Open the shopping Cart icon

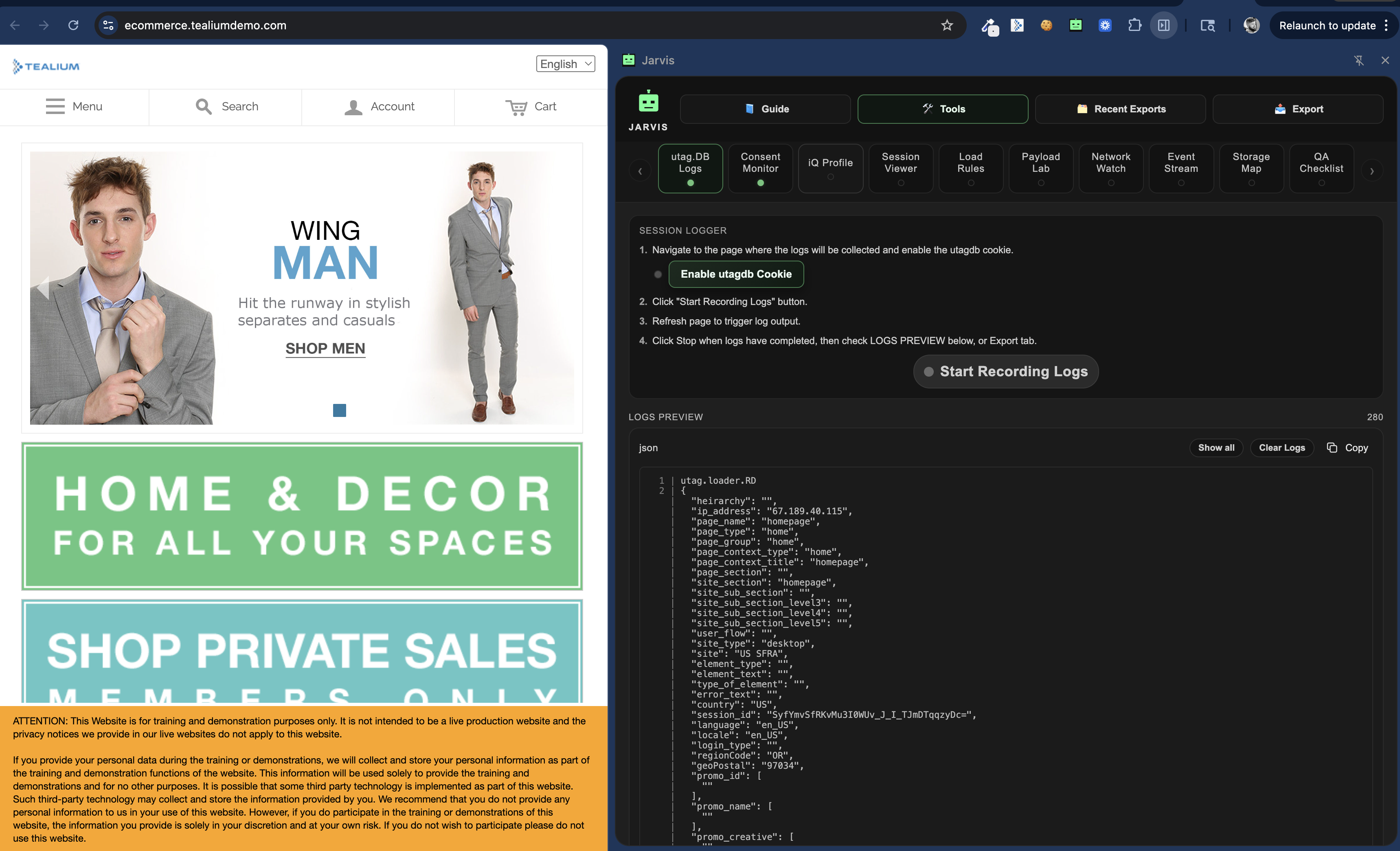coord(516,107)
